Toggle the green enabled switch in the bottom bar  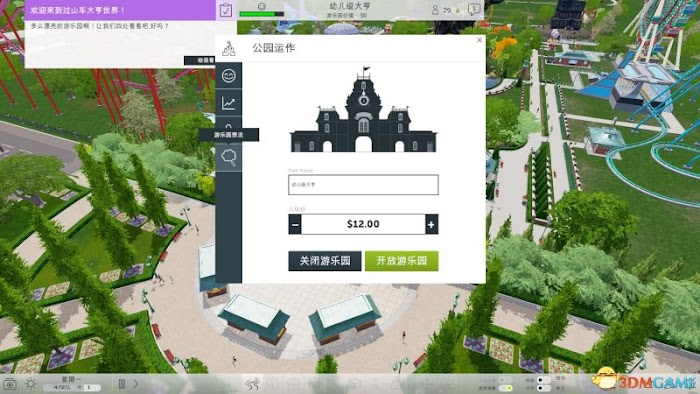pos(505,388)
